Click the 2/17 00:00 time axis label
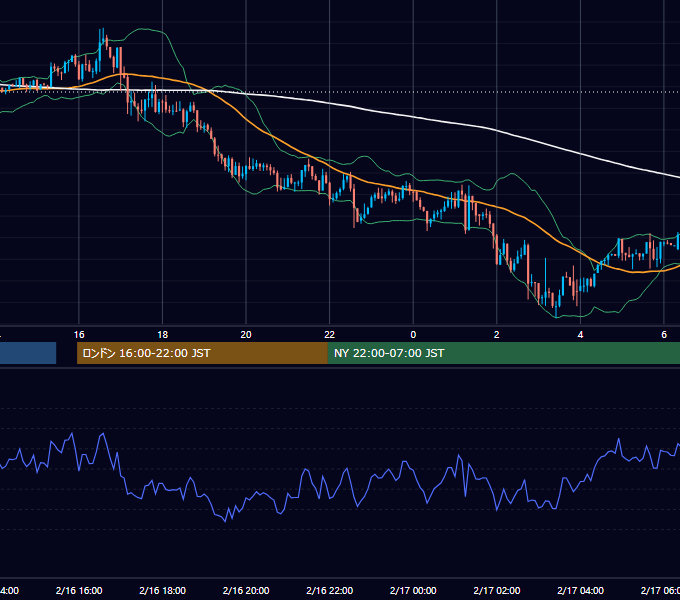The width and height of the screenshot is (680, 600). tap(413, 590)
